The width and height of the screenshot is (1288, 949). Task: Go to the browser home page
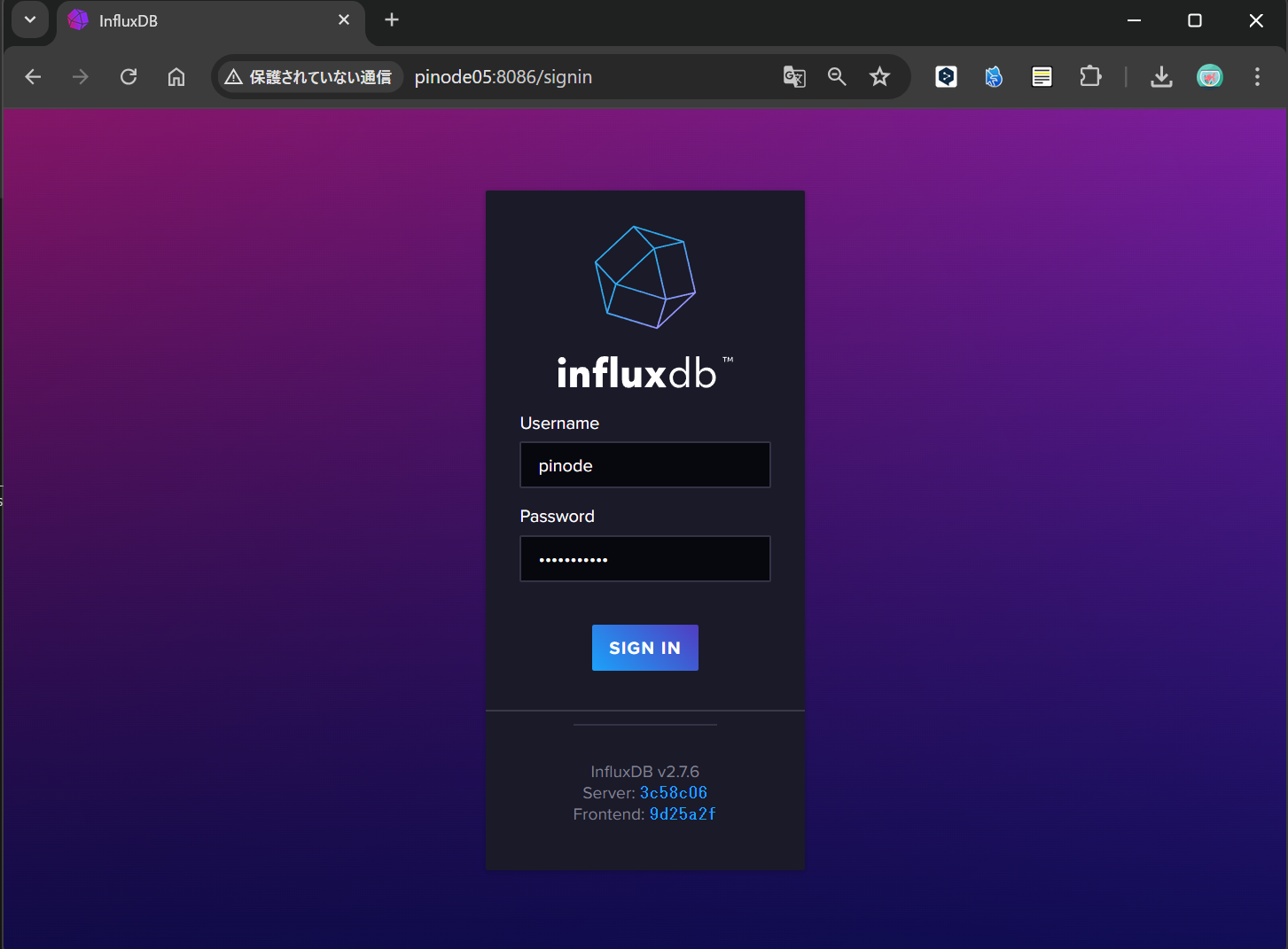click(176, 77)
